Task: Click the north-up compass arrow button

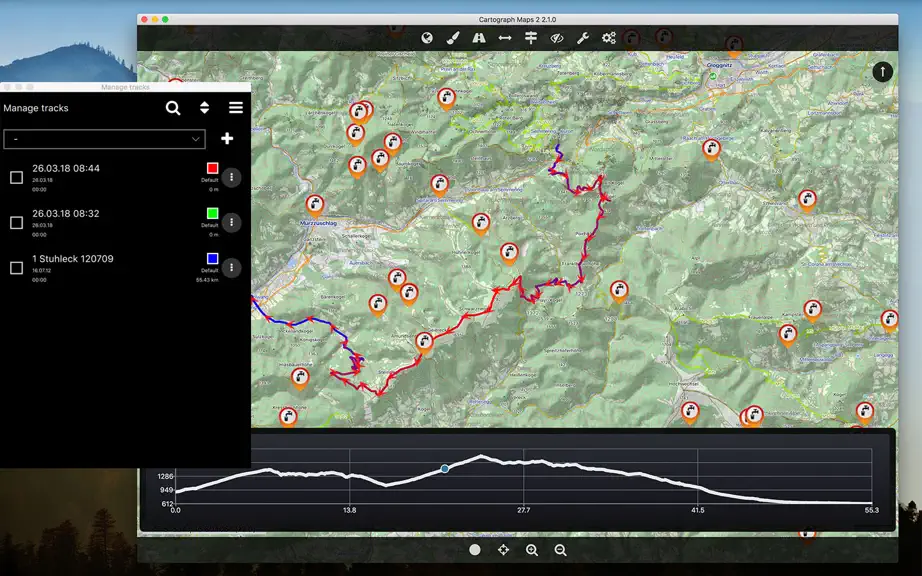Action: [x=882, y=72]
